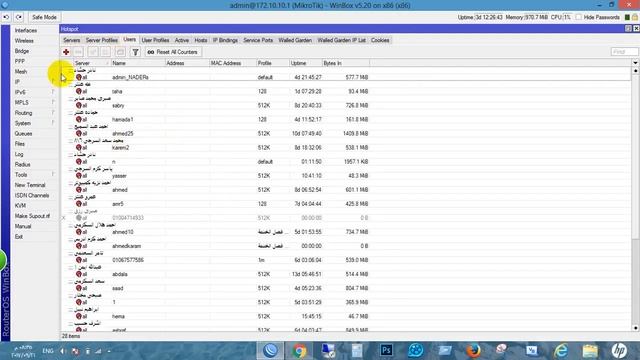
Task: Click the user icon on the admin_NADERs row
Action: (79, 77)
